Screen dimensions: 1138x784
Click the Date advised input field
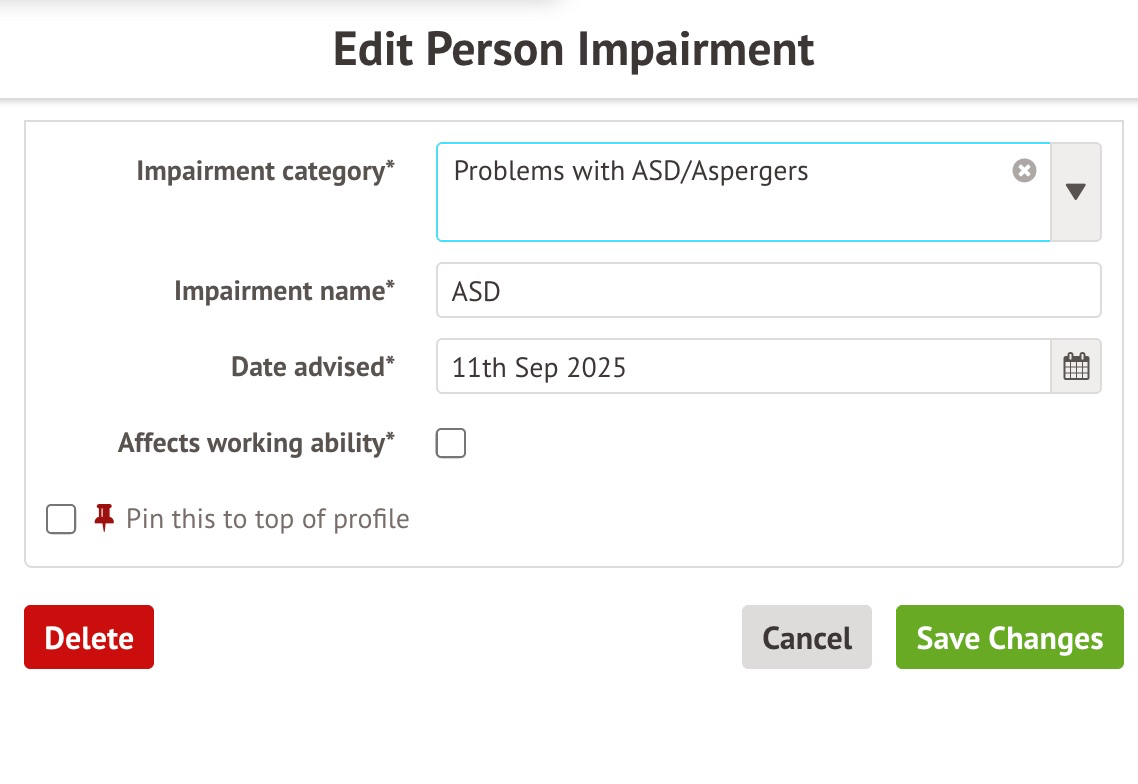(742, 367)
